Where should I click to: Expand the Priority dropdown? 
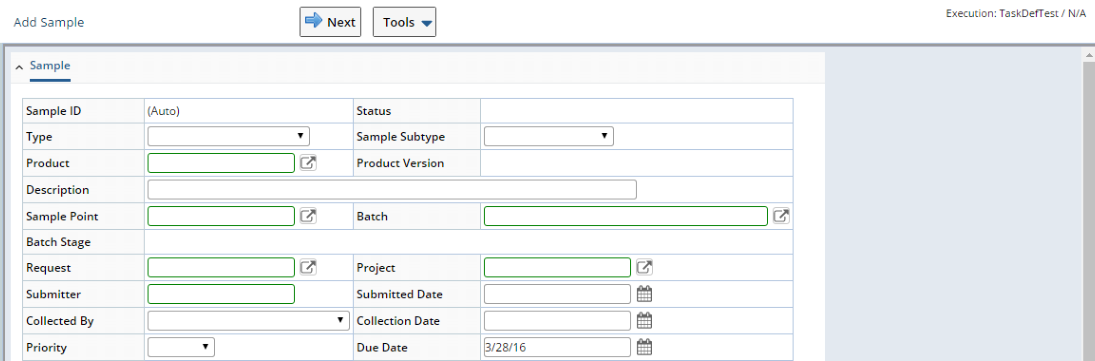(x=181, y=347)
